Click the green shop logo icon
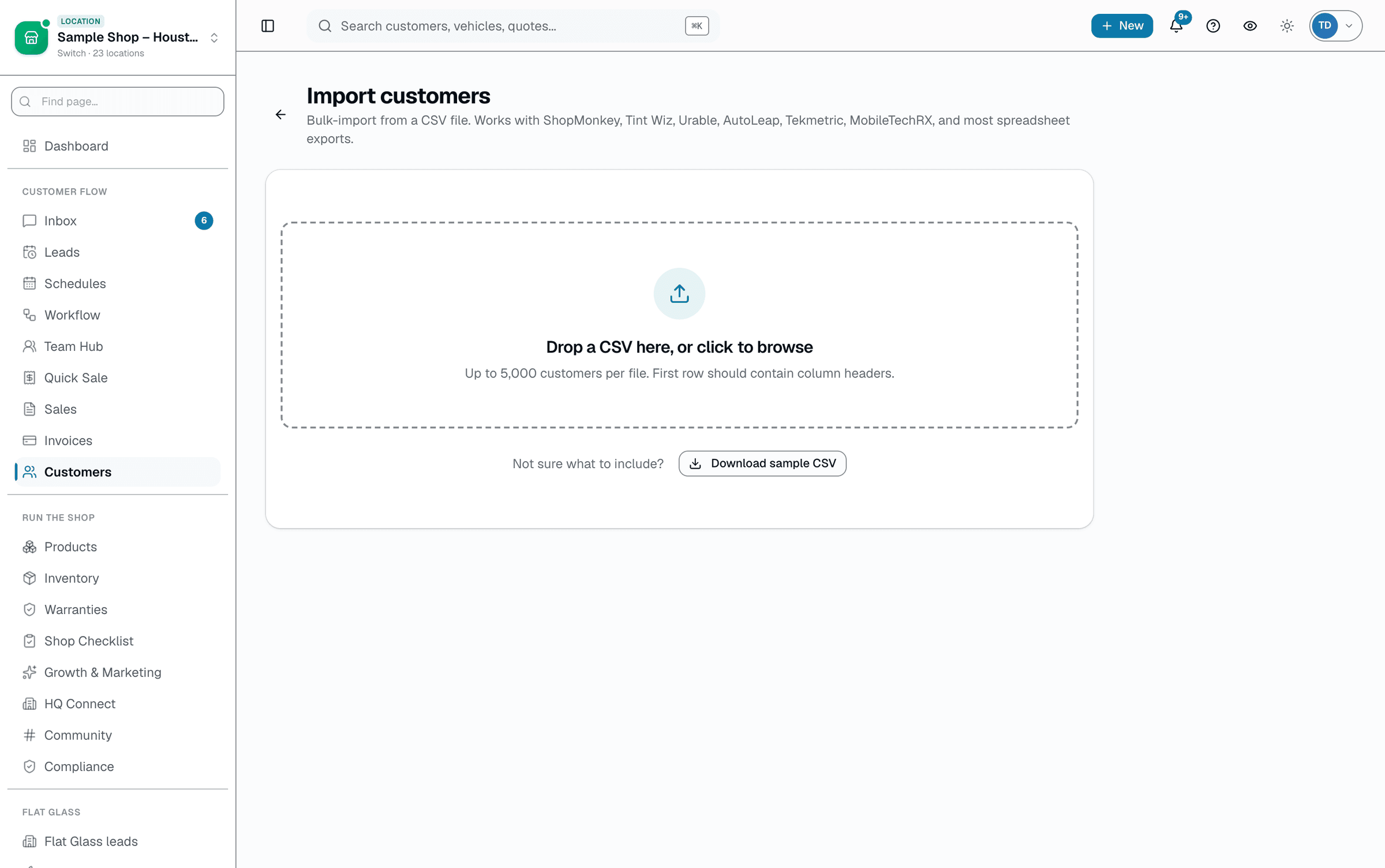Image resolution: width=1385 pixels, height=868 pixels. pos(31,38)
